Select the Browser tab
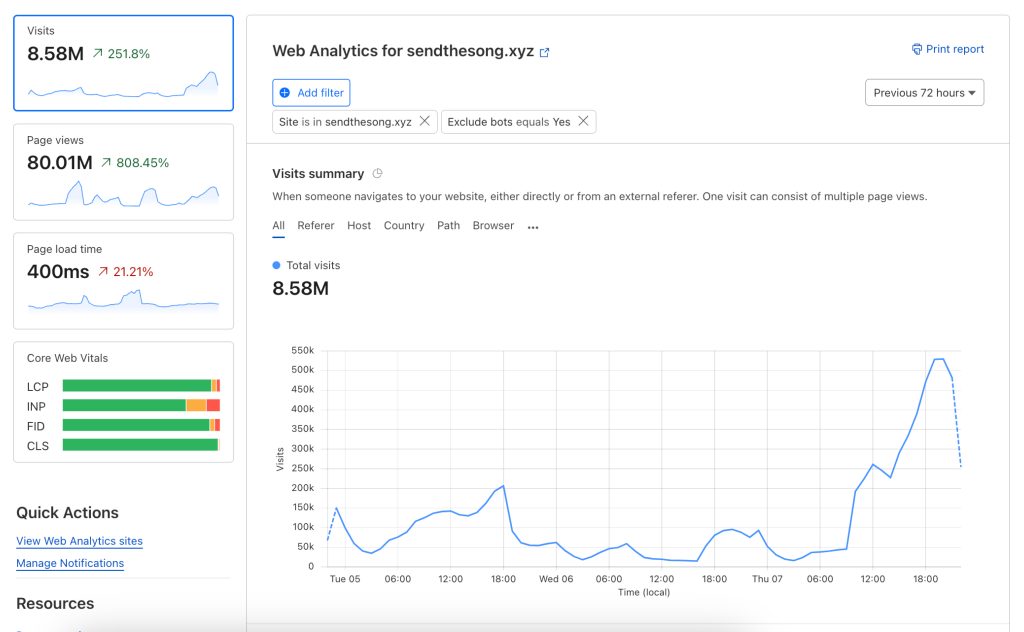Viewport: 1024px width, 632px height. [x=493, y=226]
